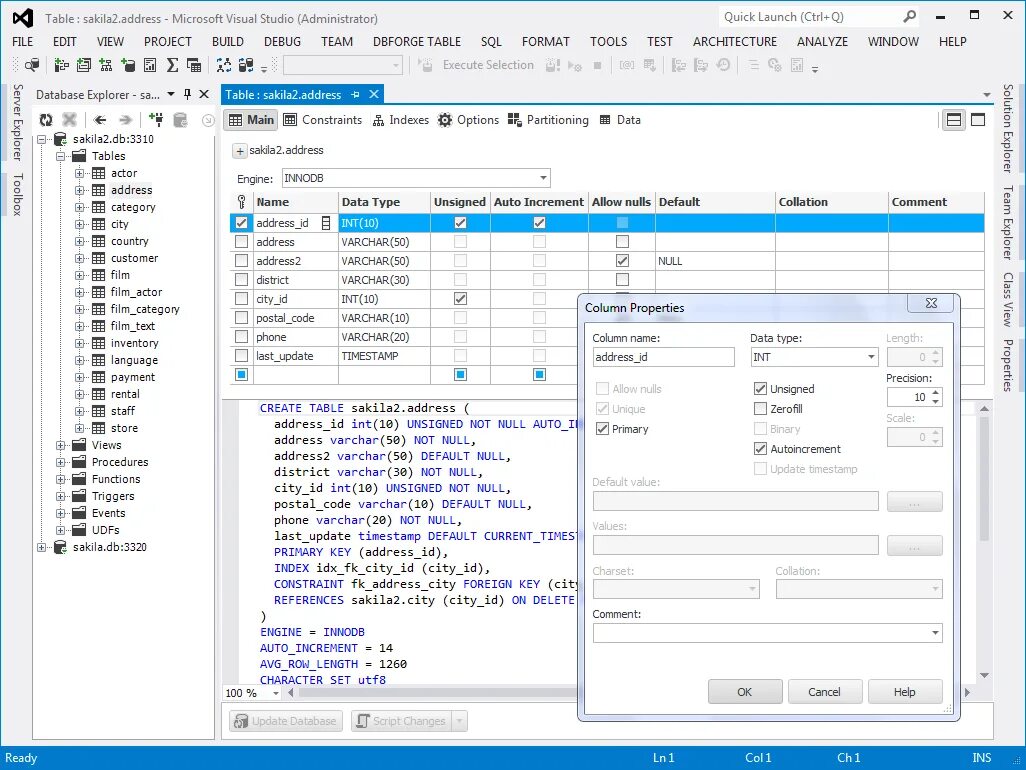Click the single pane layout icon
The height and width of the screenshot is (770, 1026).
[x=978, y=120]
